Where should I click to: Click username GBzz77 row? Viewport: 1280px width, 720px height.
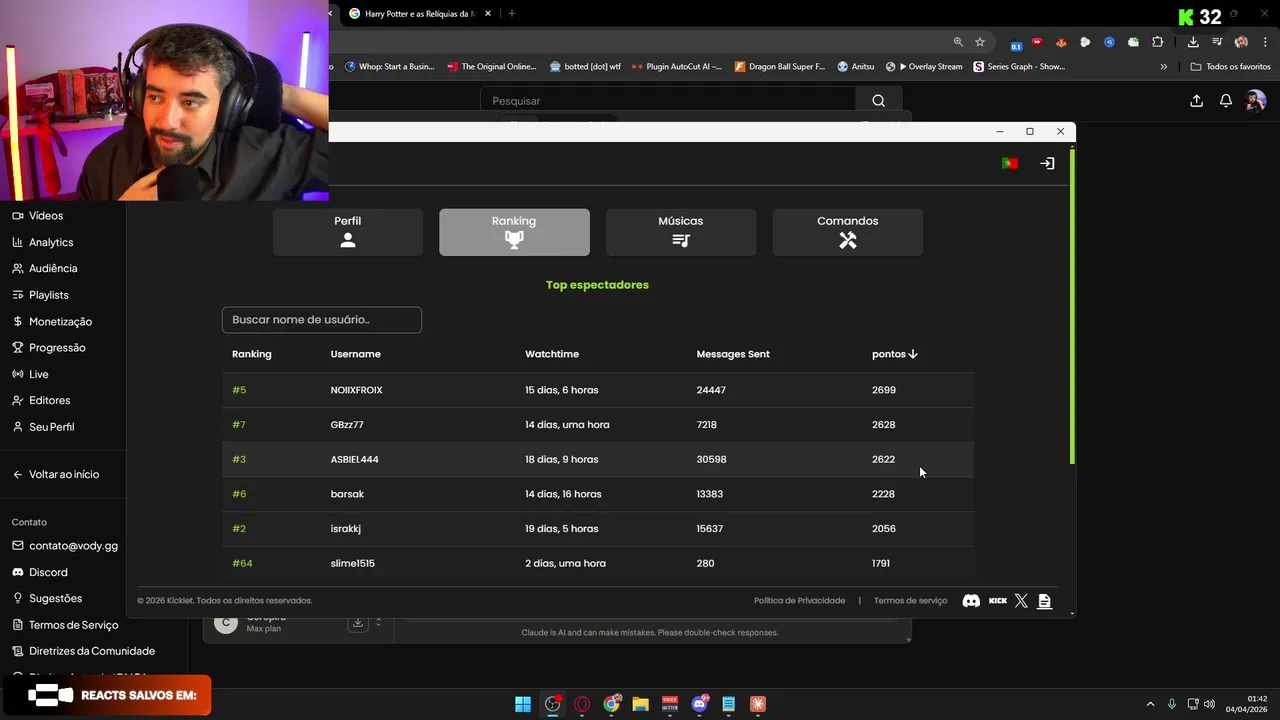click(347, 425)
